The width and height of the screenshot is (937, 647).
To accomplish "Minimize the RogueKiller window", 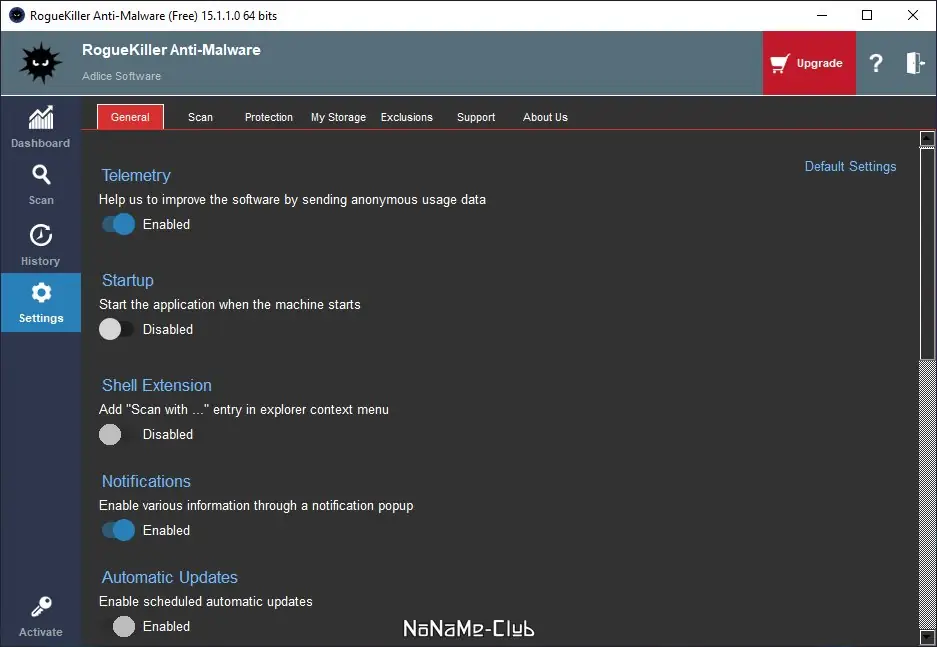I will point(822,15).
